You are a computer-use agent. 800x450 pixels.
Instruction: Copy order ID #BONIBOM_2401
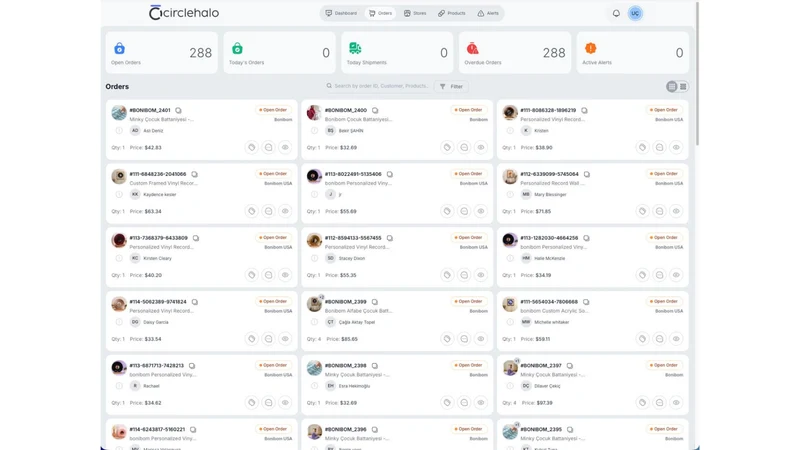coord(178,110)
